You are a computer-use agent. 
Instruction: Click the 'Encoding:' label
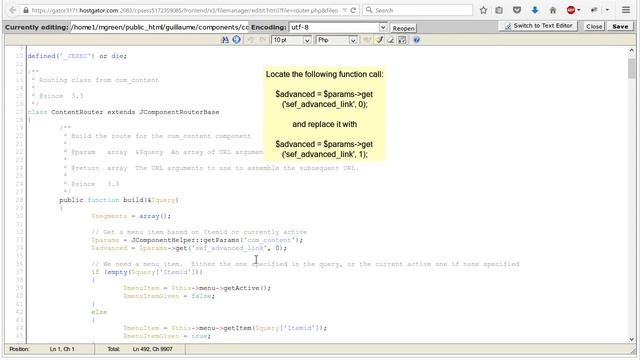(x=269, y=27)
